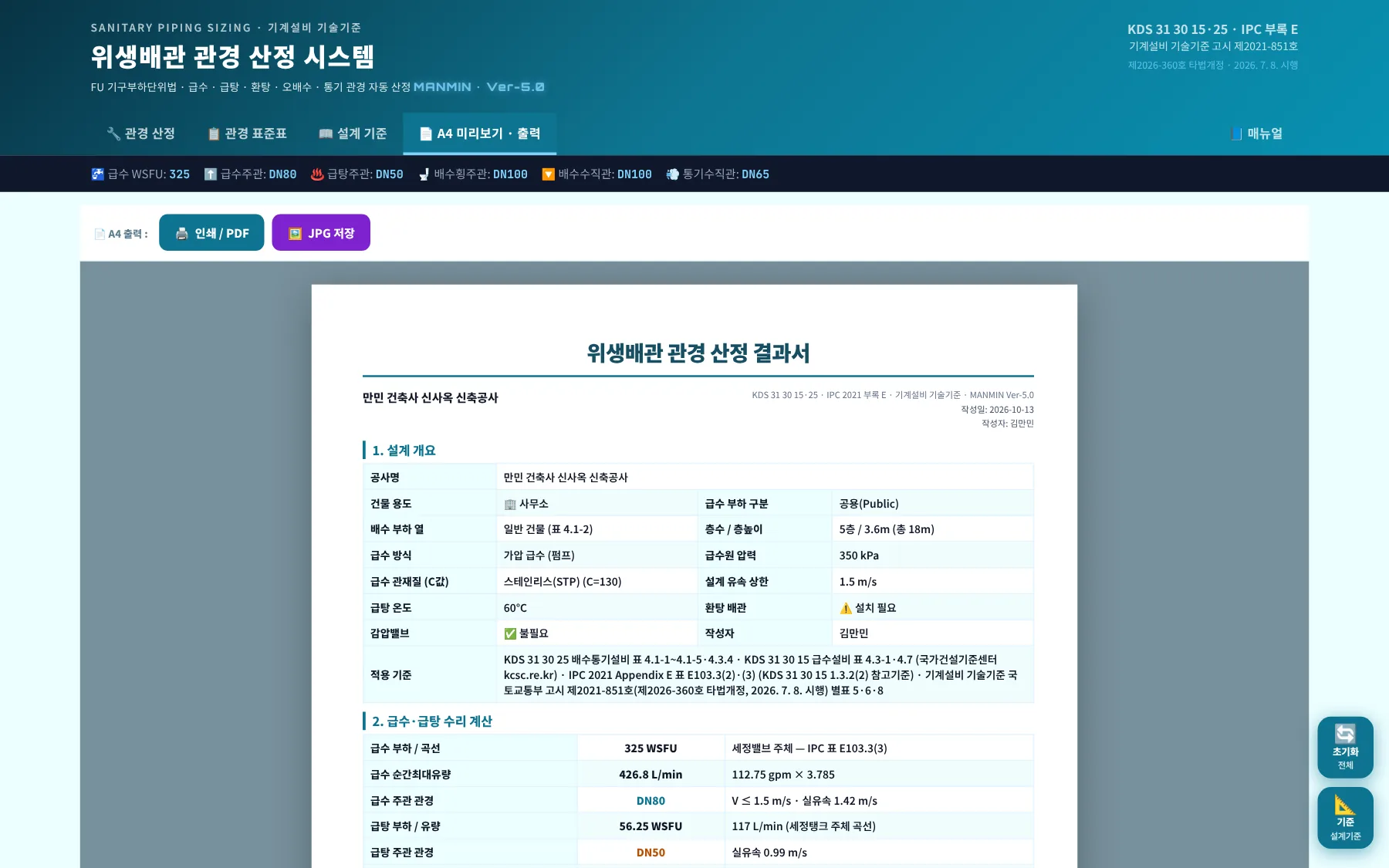The height and width of the screenshot is (868, 1389).
Task: Click the 426.8 L/min flow value
Action: 651,775
